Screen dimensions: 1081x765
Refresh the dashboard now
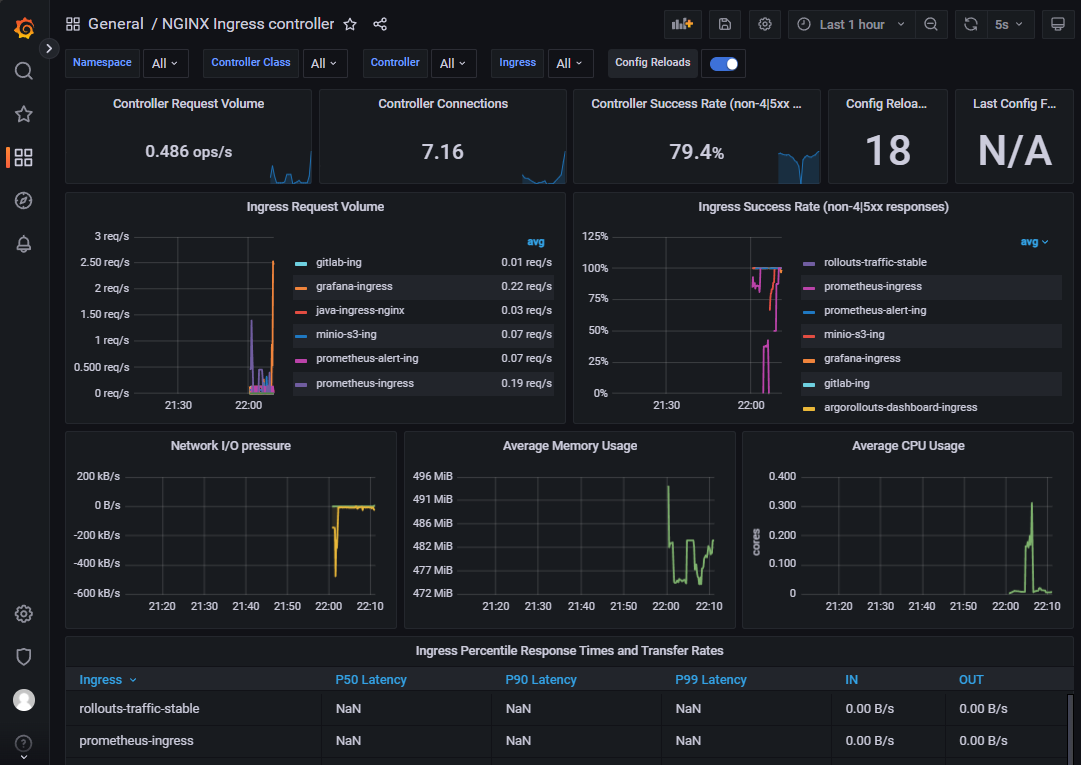pos(971,24)
